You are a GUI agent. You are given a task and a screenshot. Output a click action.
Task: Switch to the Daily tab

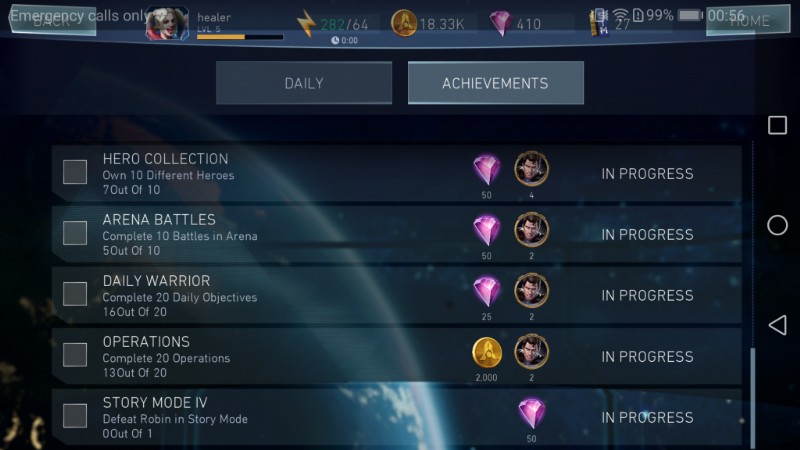pos(304,83)
